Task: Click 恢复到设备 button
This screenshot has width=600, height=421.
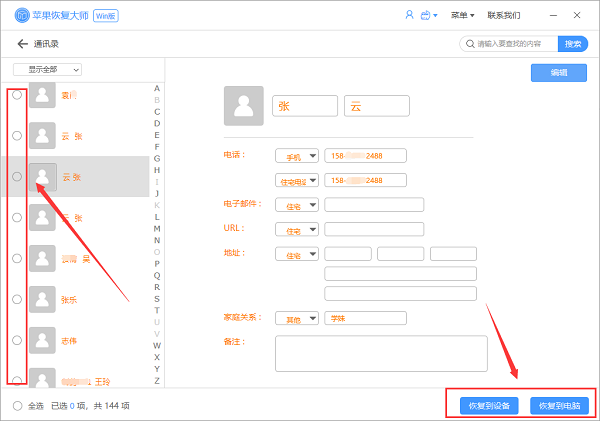Action: [x=489, y=406]
